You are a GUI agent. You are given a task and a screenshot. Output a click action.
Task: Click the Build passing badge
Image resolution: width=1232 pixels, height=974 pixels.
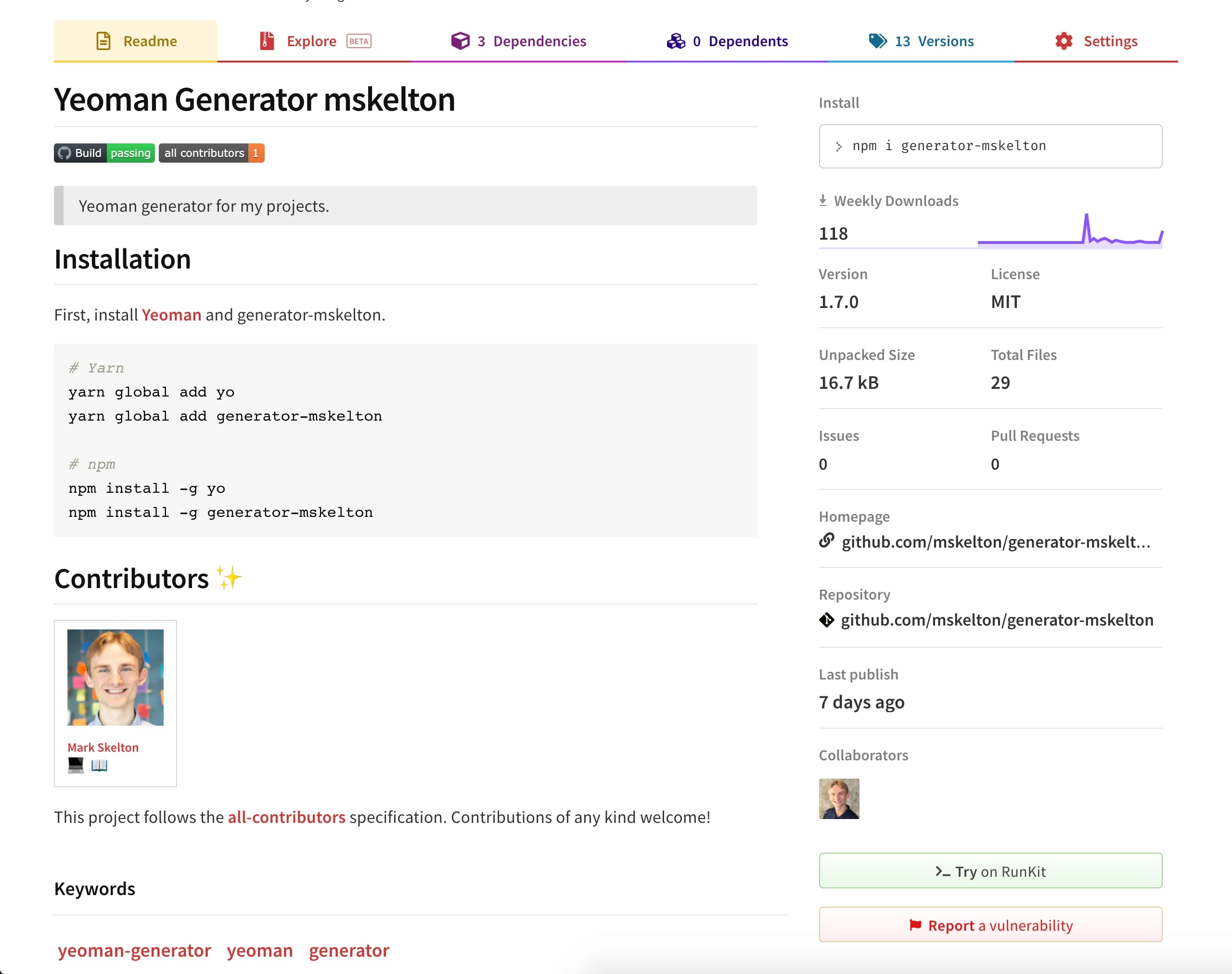tap(104, 153)
